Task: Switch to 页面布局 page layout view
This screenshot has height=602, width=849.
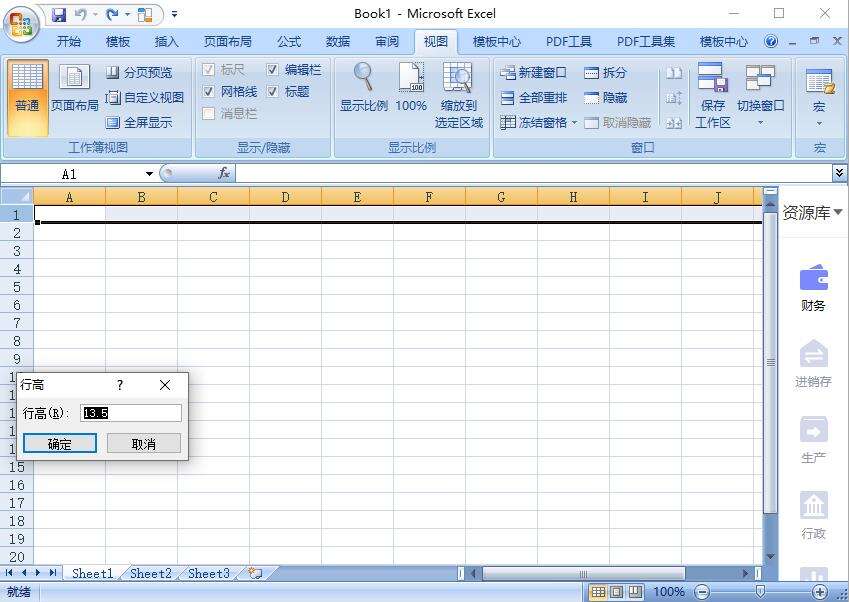Action: (x=75, y=88)
